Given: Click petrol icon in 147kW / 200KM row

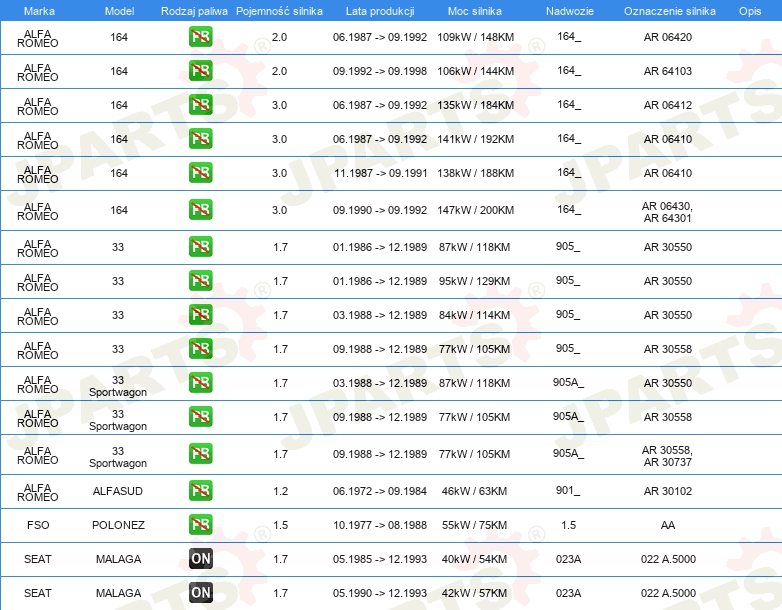Looking at the screenshot, I should [200, 209].
